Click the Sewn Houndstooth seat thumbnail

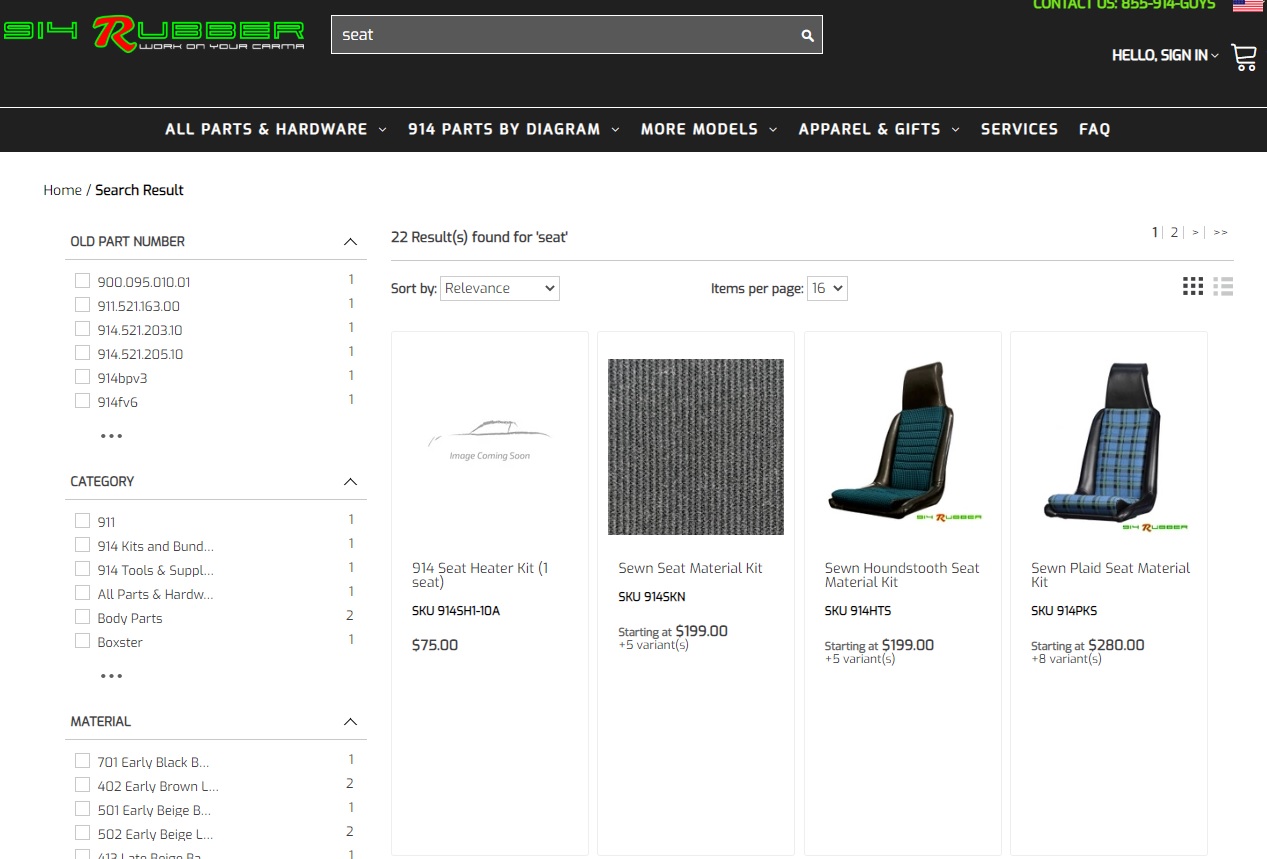[x=902, y=445]
